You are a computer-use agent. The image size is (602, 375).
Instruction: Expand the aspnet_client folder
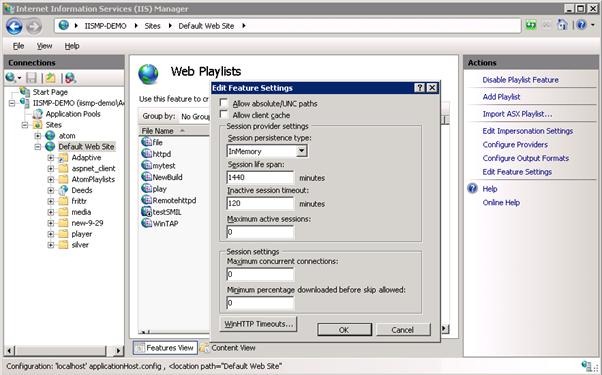(x=51, y=169)
